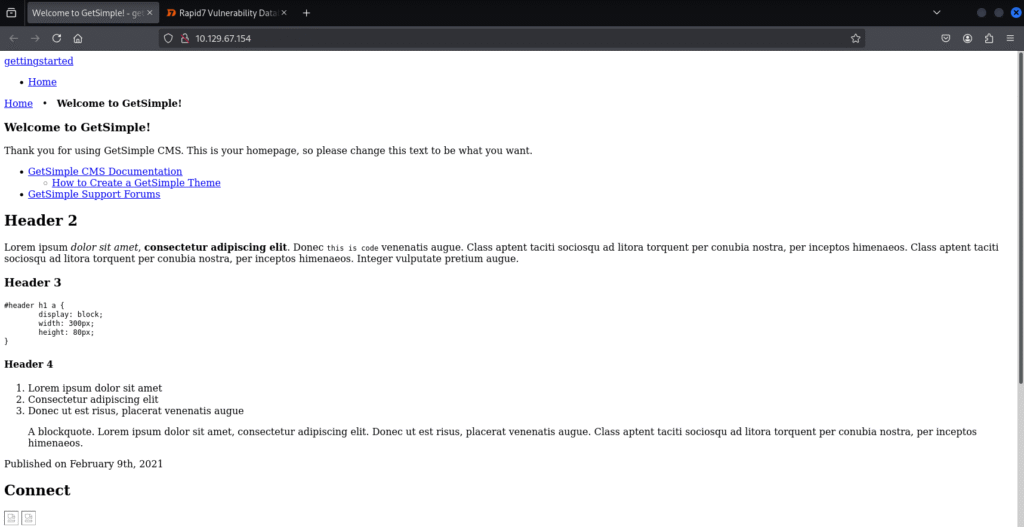Open GetSimple CMS Documentation link

pos(105,172)
